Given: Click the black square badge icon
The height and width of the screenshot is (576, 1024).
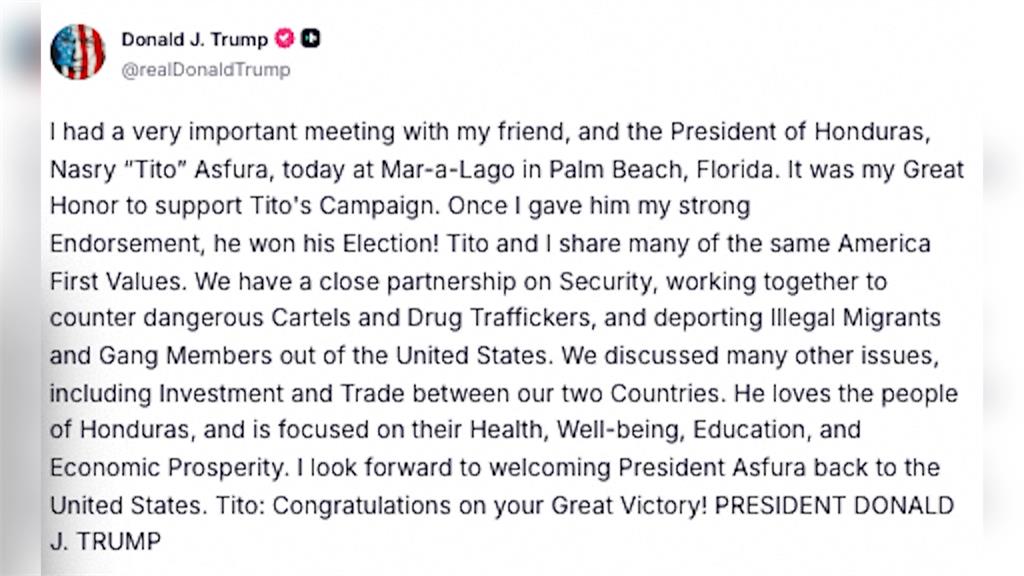Looking at the screenshot, I should tap(311, 39).
